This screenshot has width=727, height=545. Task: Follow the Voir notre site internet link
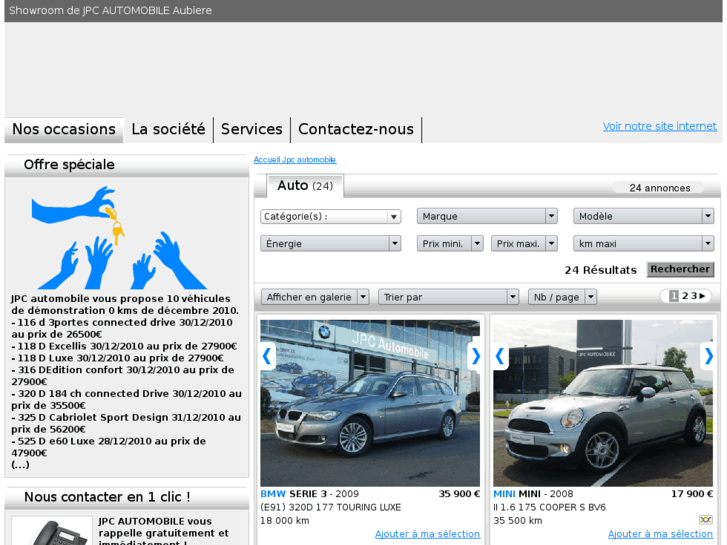tap(659, 126)
